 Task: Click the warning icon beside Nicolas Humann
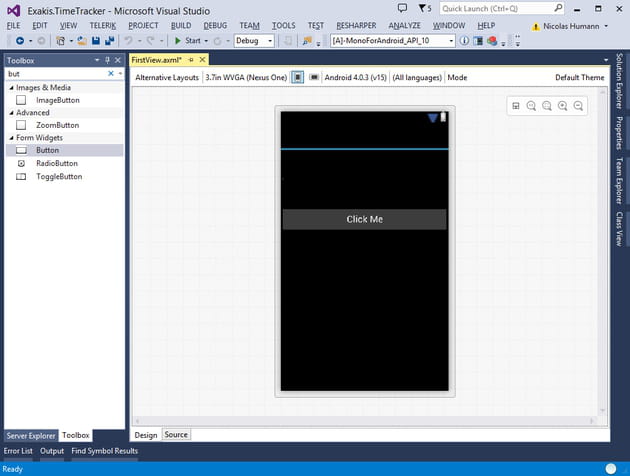(x=536, y=27)
